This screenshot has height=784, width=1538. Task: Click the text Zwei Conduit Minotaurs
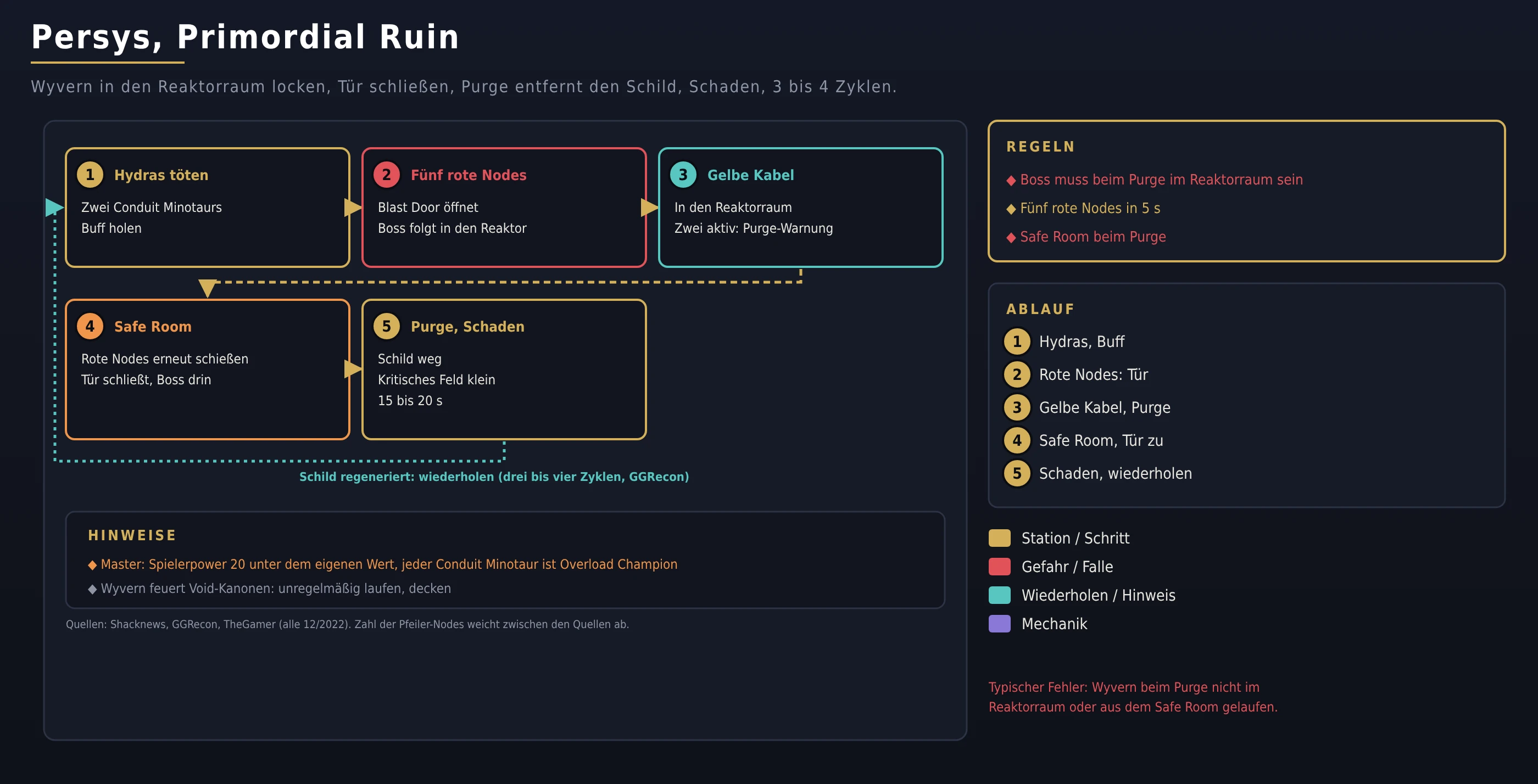tap(152, 207)
